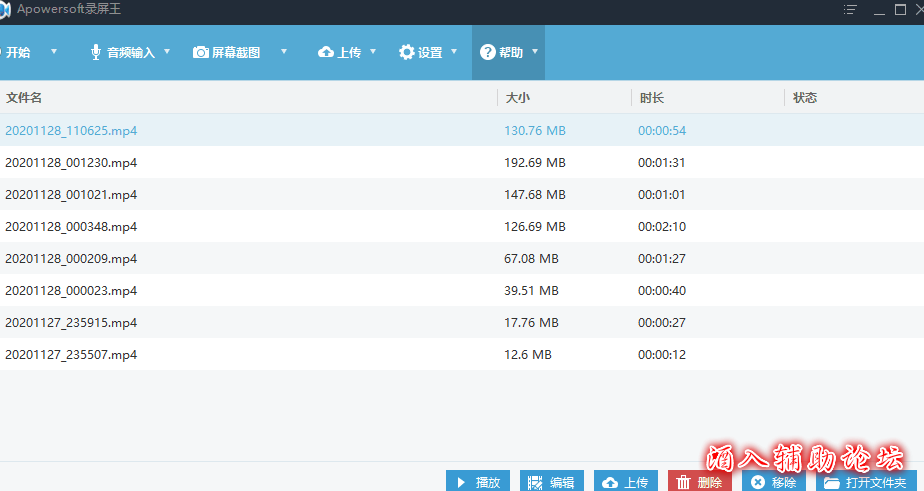Image resolution: width=924 pixels, height=491 pixels.
Task: Click the edit film icon at bottom
Action: click(535, 483)
